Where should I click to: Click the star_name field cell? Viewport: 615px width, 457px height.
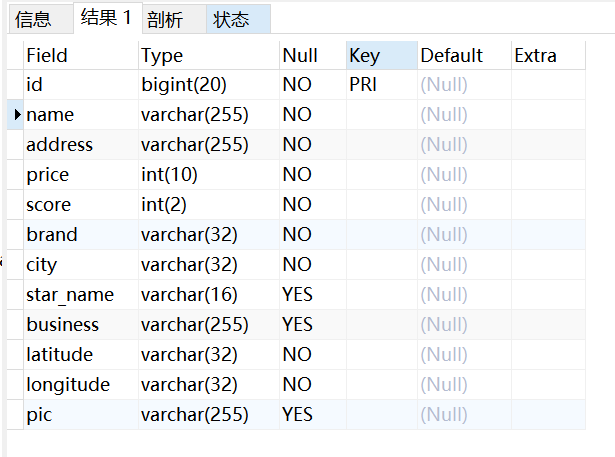click(81, 295)
